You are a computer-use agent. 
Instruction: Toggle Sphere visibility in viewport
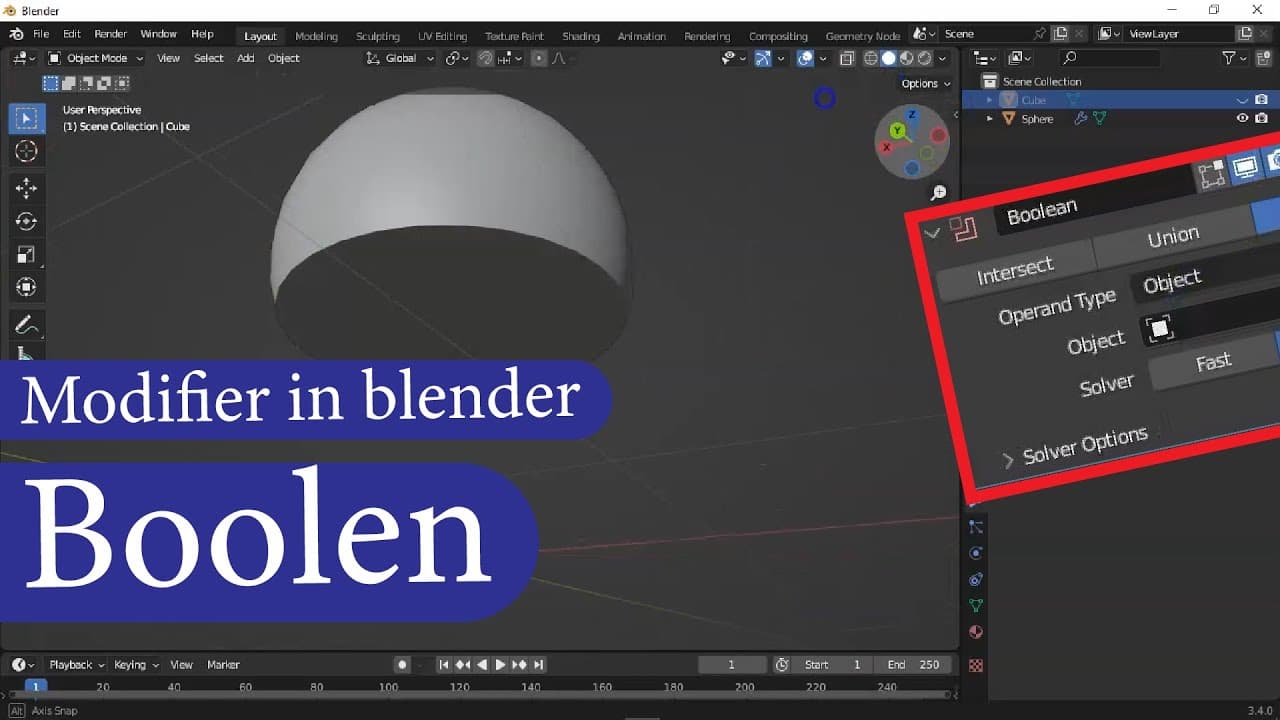tap(1243, 118)
